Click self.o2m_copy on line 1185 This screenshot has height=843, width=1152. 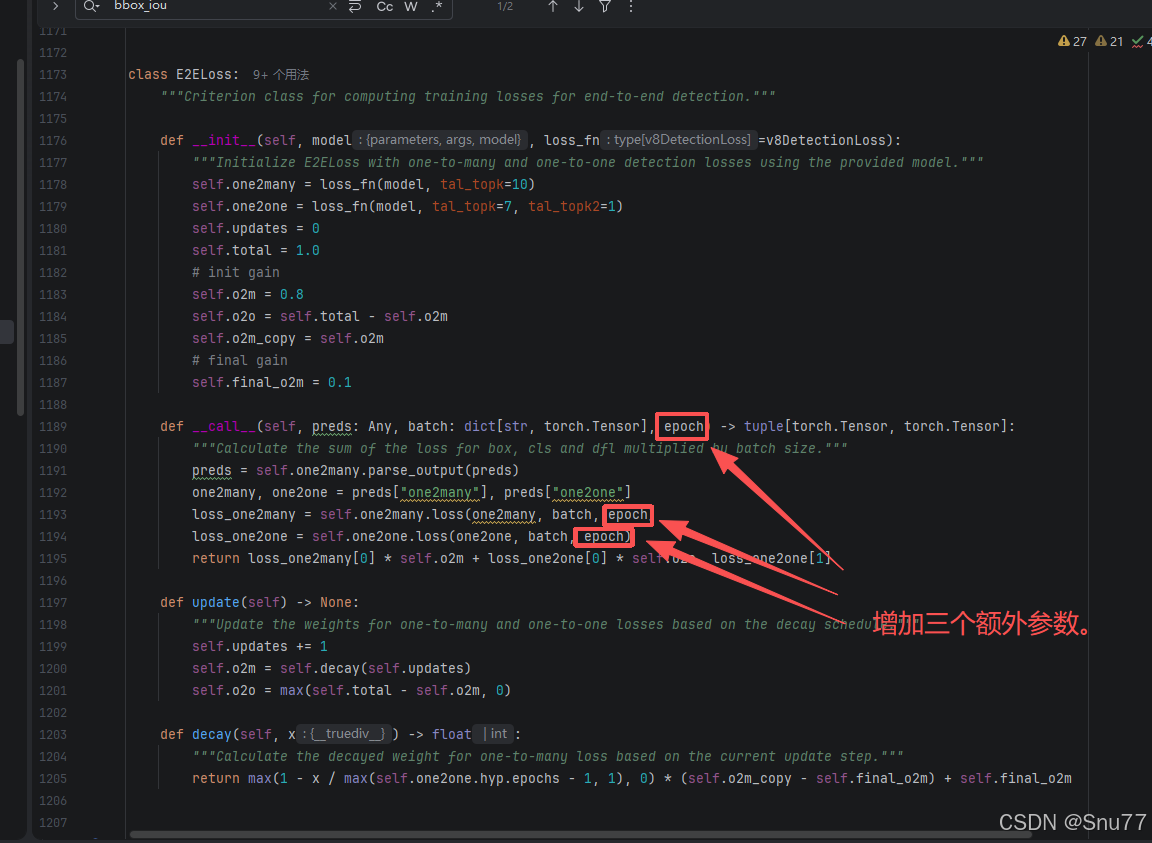pyautogui.click(x=243, y=338)
